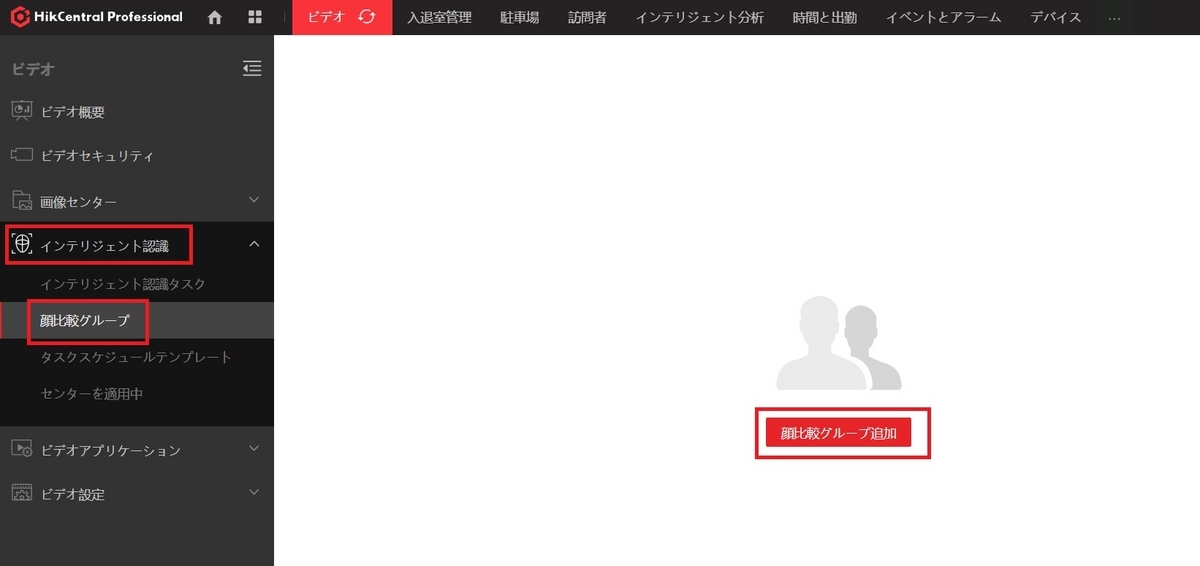The image size is (1200, 566).
Task: Open the イベントとアラーム tab
Action: pyautogui.click(x=943, y=17)
